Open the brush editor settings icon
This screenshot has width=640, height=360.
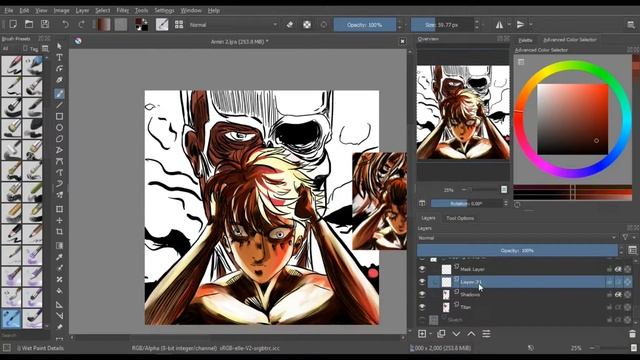click(x=162, y=24)
